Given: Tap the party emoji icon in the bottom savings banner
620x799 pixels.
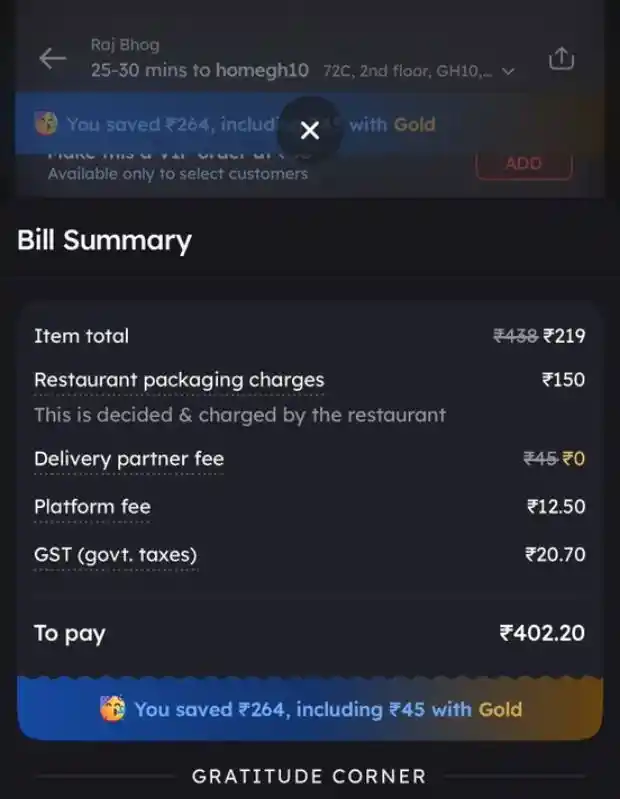Looking at the screenshot, I should 113,709.
